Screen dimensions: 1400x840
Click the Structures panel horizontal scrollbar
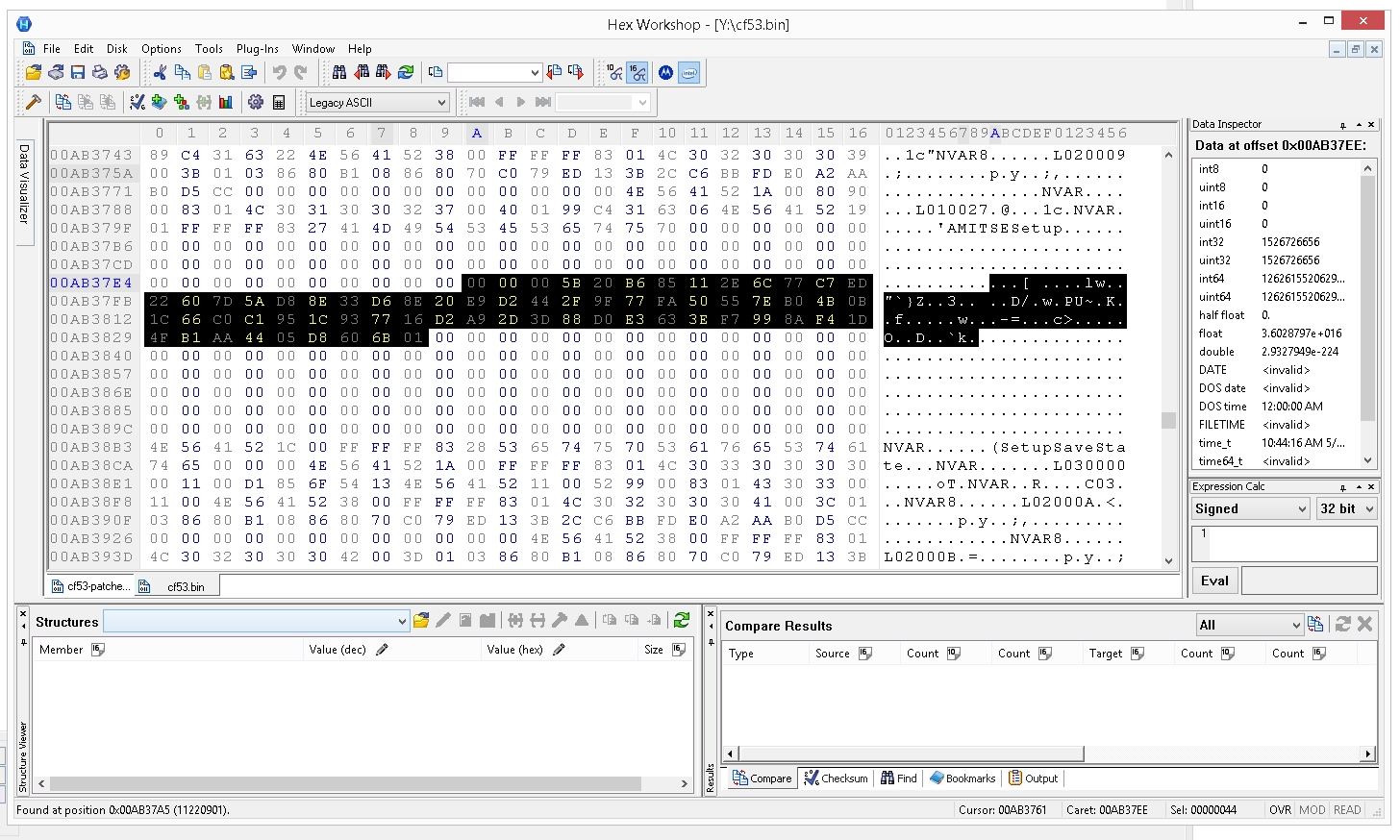[x=362, y=783]
